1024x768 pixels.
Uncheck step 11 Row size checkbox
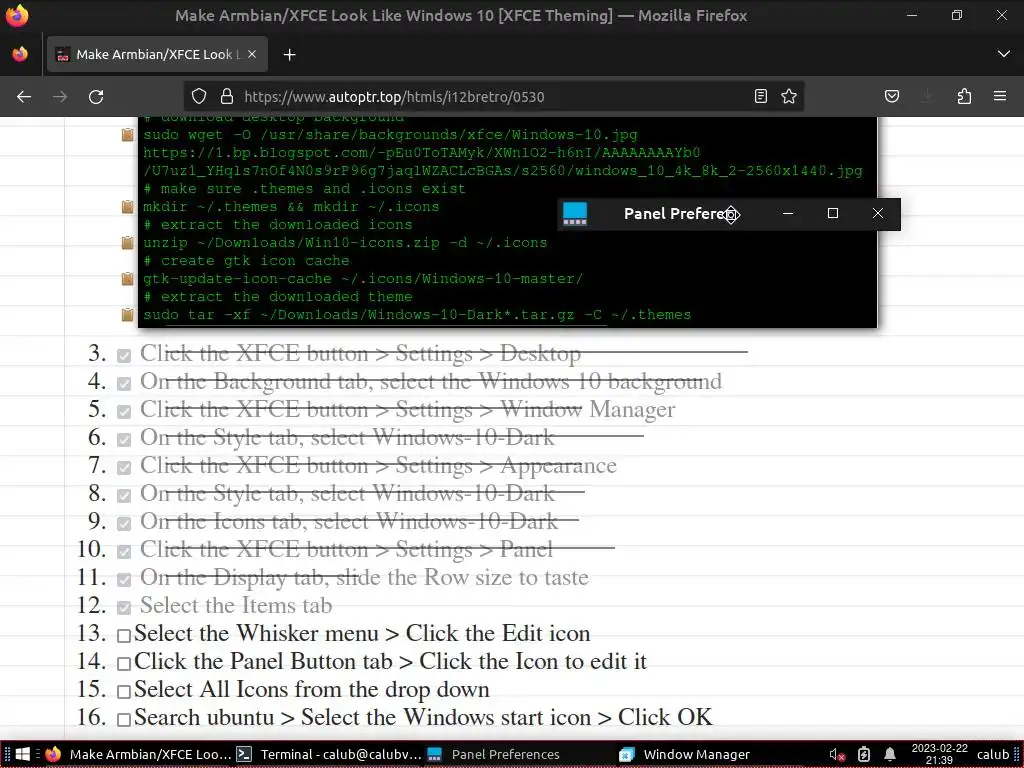pyautogui.click(x=124, y=580)
